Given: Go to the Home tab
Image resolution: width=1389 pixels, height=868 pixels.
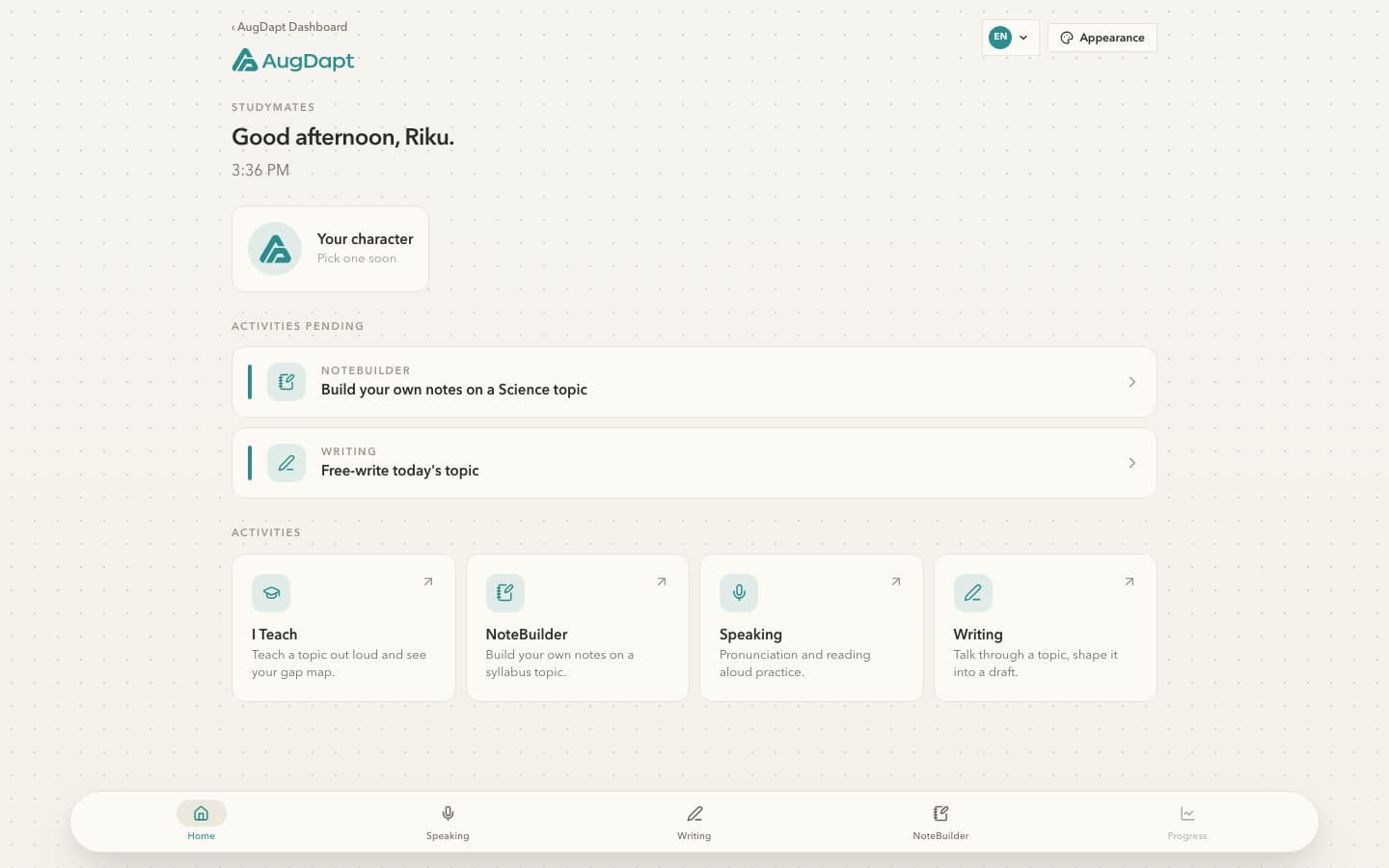Looking at the screenshot, I should (202, 821).
